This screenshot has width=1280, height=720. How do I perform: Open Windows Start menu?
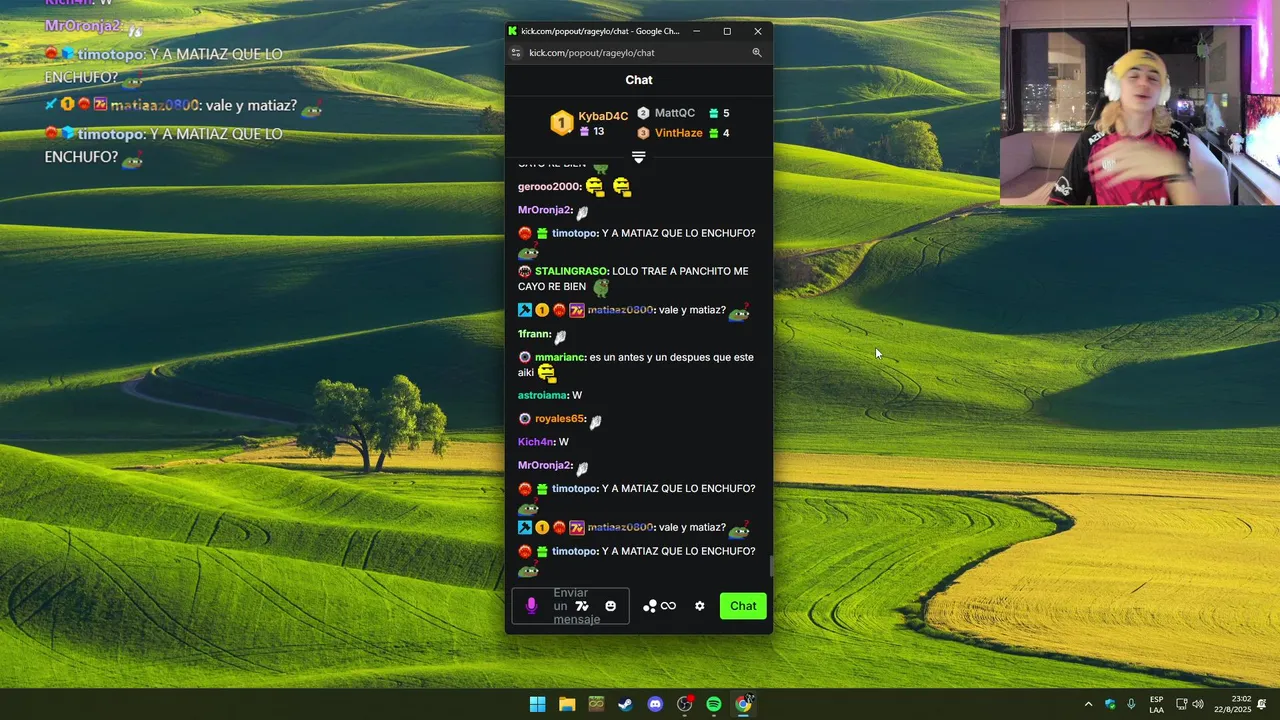(x=537, y=704)
